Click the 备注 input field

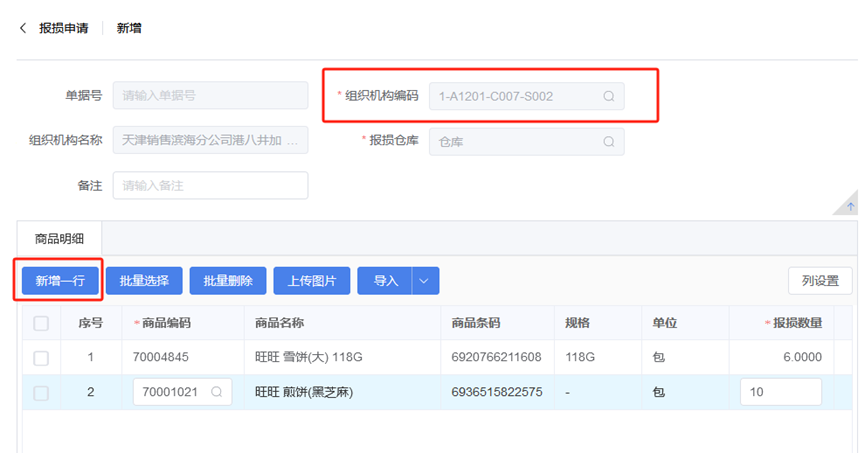pos(210,186)
